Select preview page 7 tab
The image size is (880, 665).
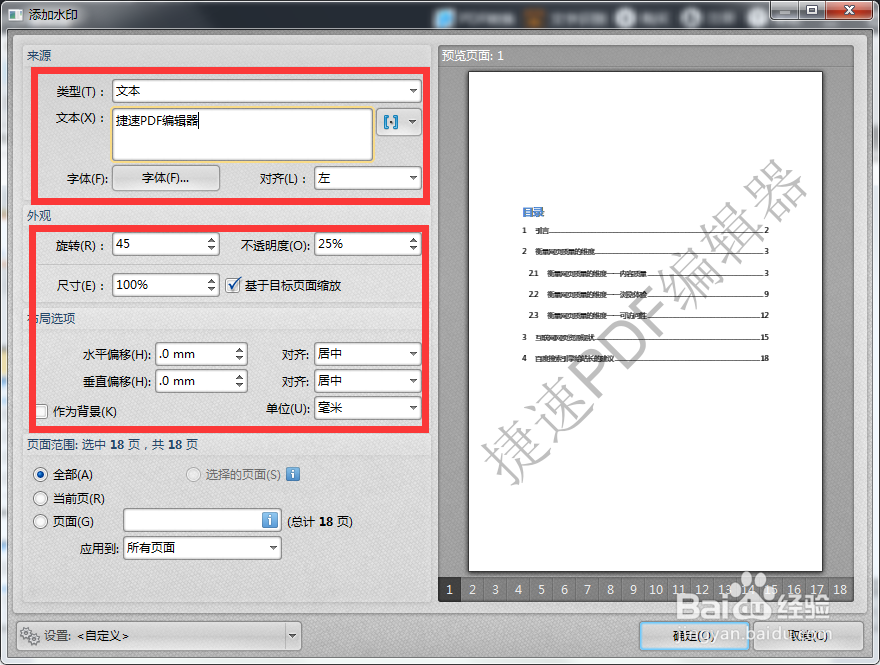pos(588,590)
